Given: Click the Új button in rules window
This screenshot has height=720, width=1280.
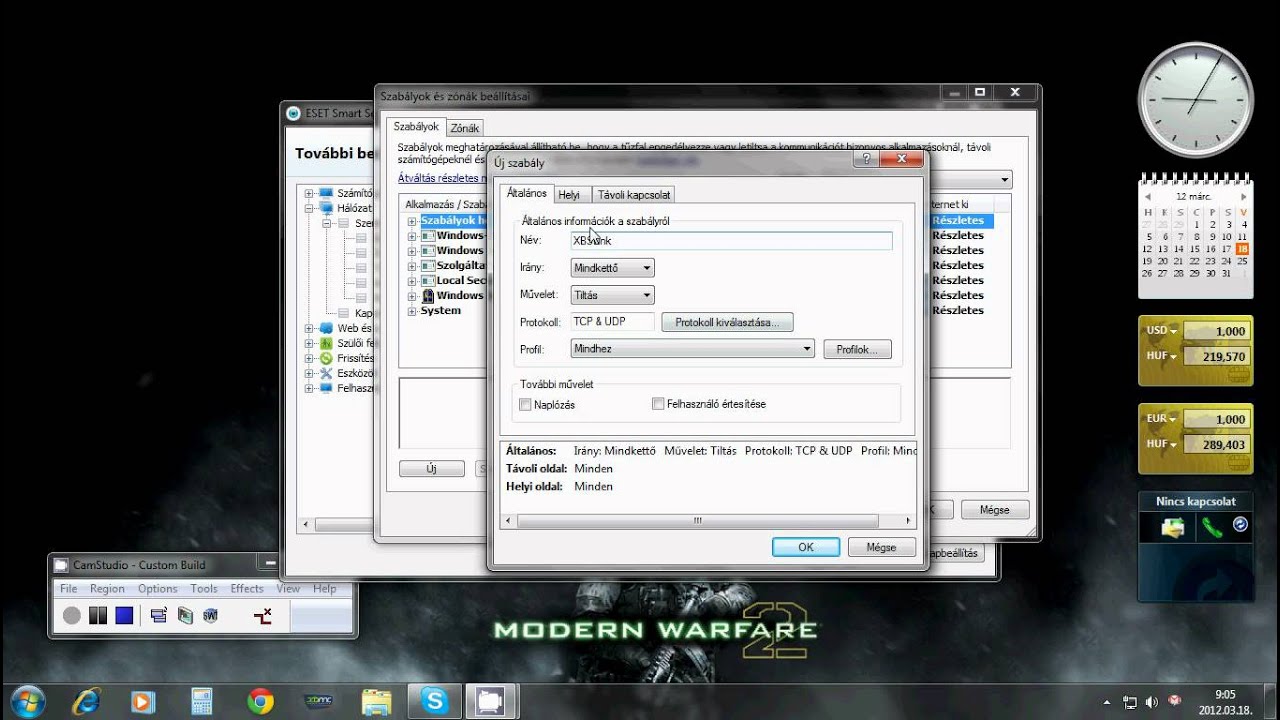Looking at the screenshot, I should point(432,468).
